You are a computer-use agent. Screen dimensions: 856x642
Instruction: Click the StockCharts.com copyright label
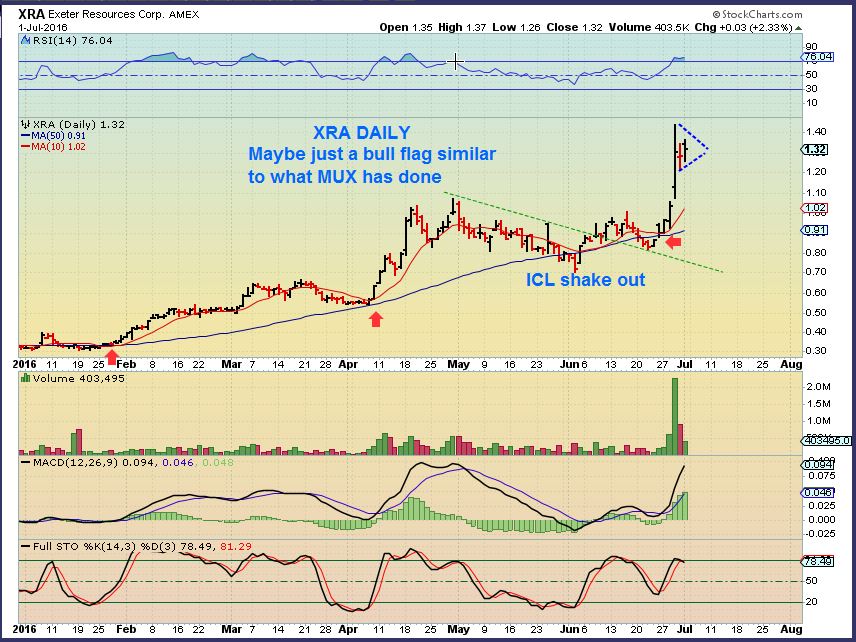point(757,14)
